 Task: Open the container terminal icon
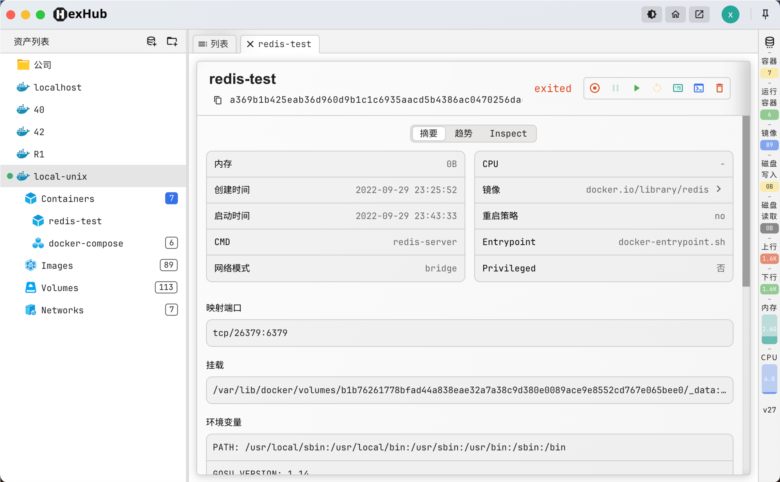coord(699,88)
